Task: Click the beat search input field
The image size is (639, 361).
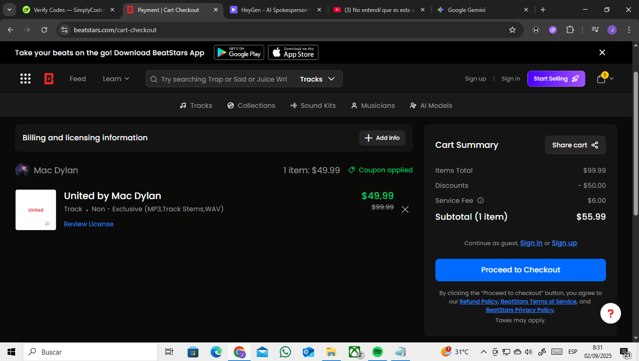Action: coord(224,79)
